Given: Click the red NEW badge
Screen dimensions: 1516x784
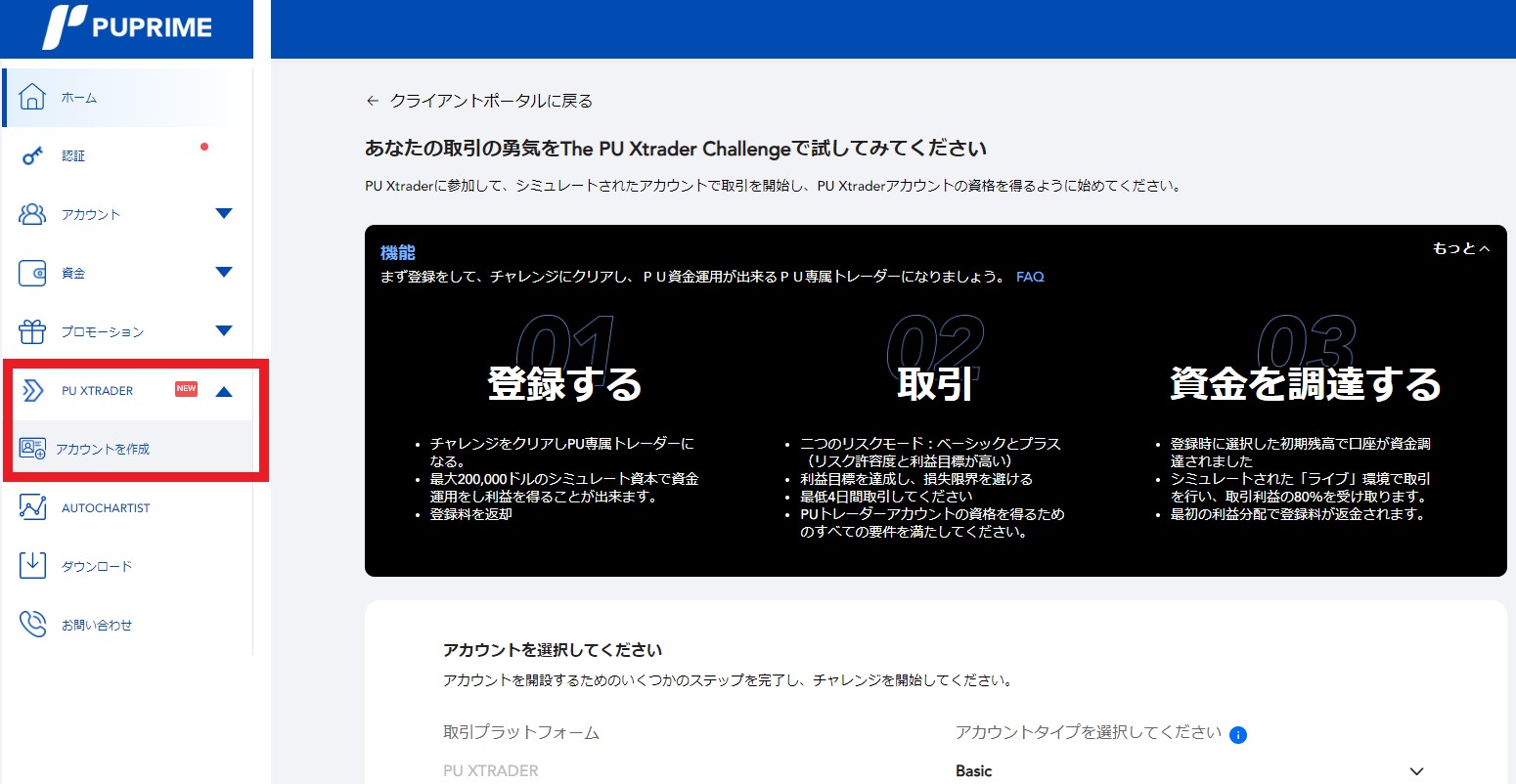Looking at the screenshot, I should (186, 388).
